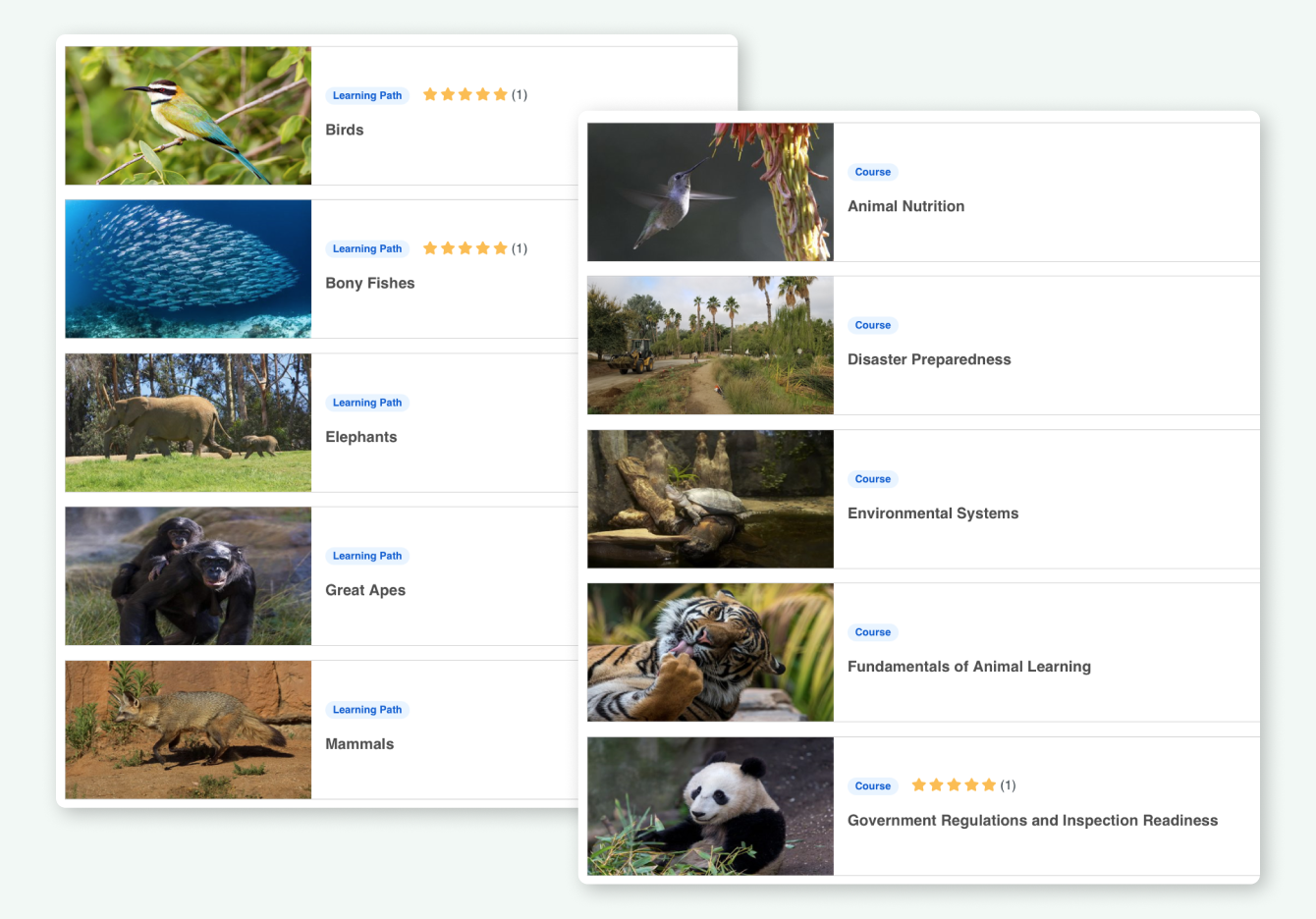Click the bee-eater bird thumbnail image
This screenshot has width=1316, height=919.
tap(189, 116)
